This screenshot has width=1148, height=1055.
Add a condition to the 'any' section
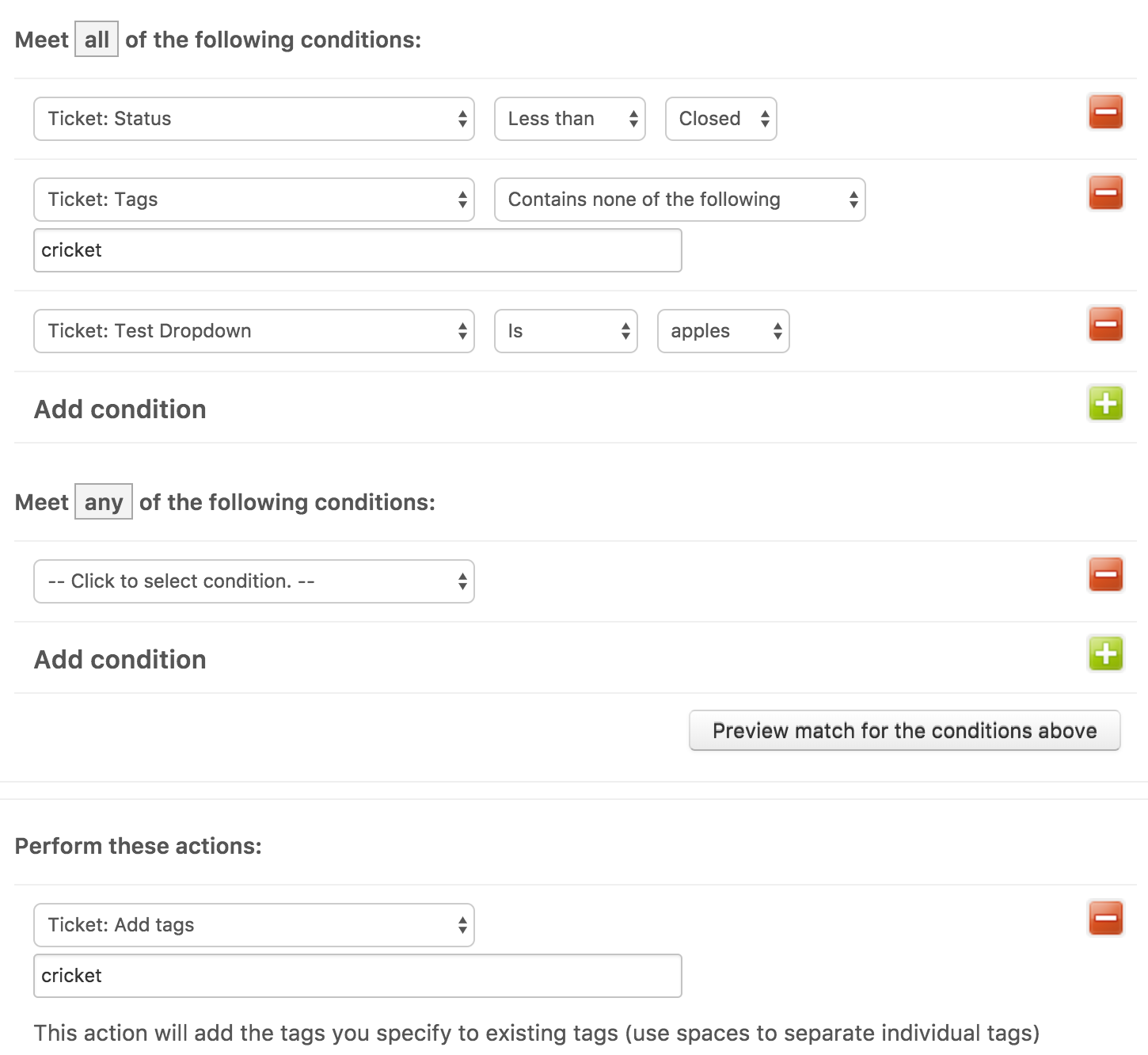(x=1105, y=653)
